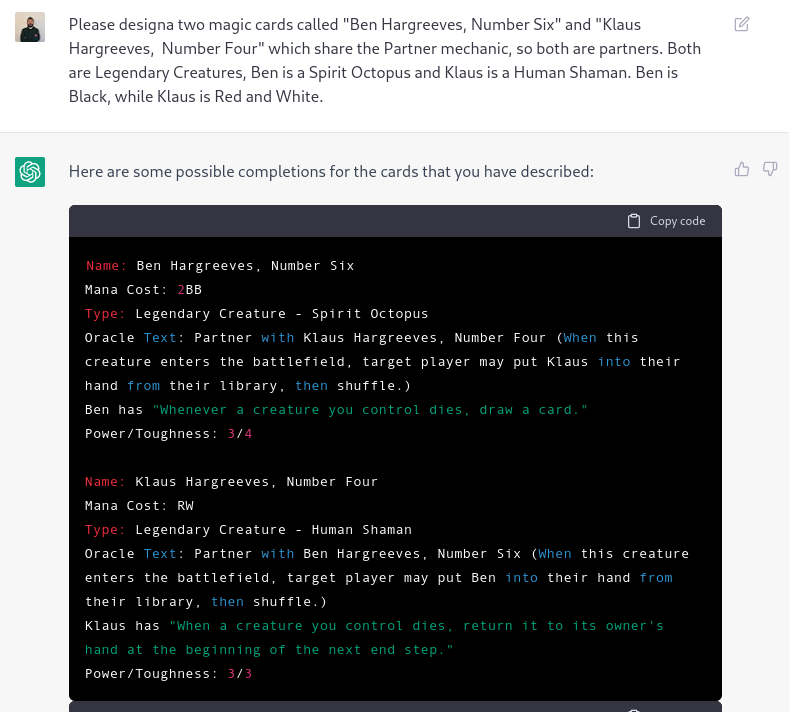The width and height of the screenshot is (789, 712).
Task: Click 'Here are some possible completions' sentence
Action: [331, 172]
